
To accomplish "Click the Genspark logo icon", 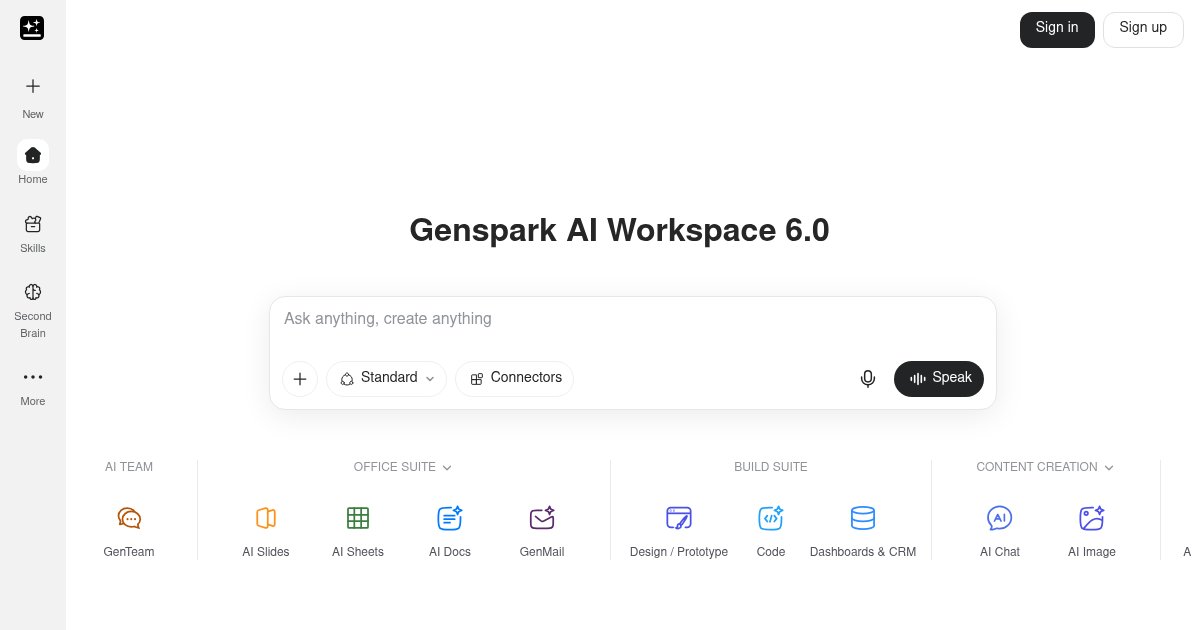I will click(x=32, y=28).
